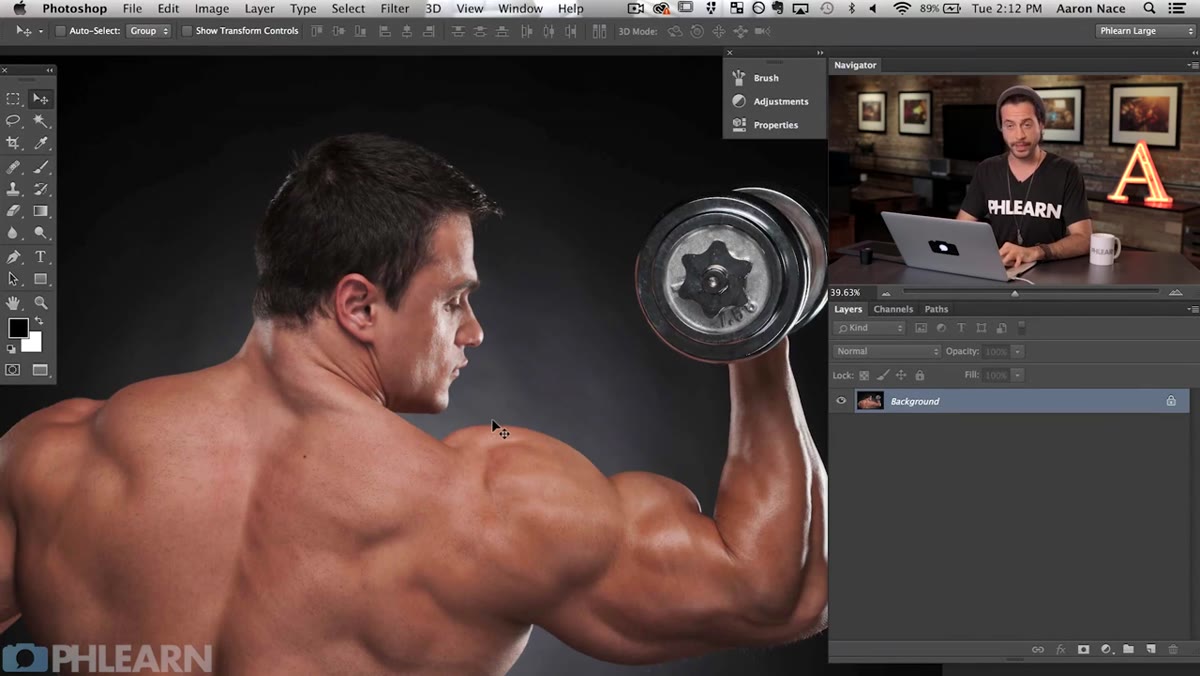Select the Path Selection tool
Screen dimensions: 1200x676
13,279
